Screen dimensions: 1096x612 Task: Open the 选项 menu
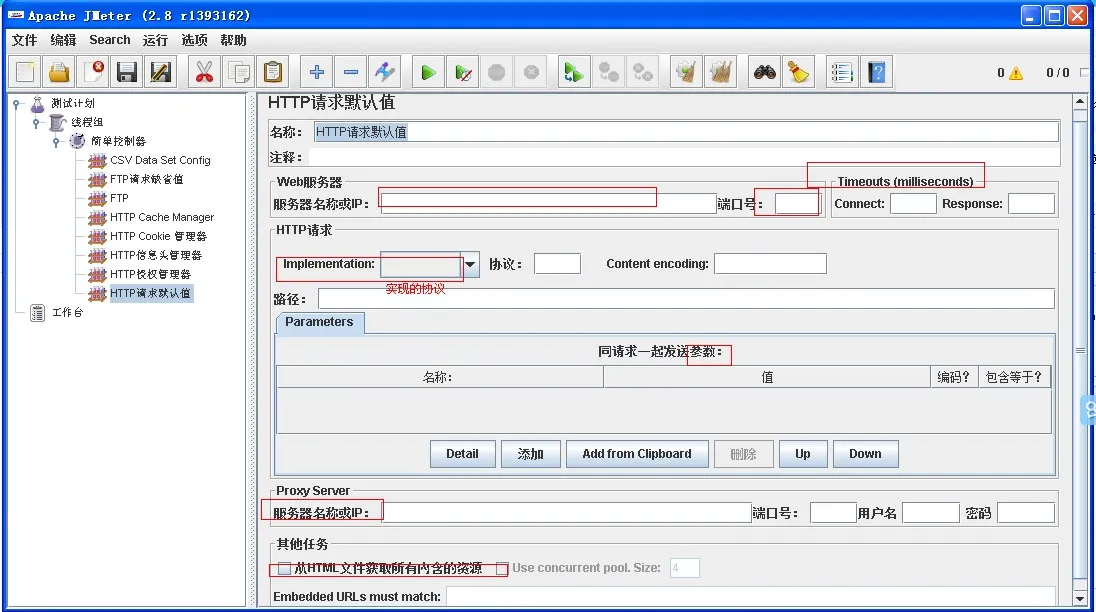click(194, 40)
